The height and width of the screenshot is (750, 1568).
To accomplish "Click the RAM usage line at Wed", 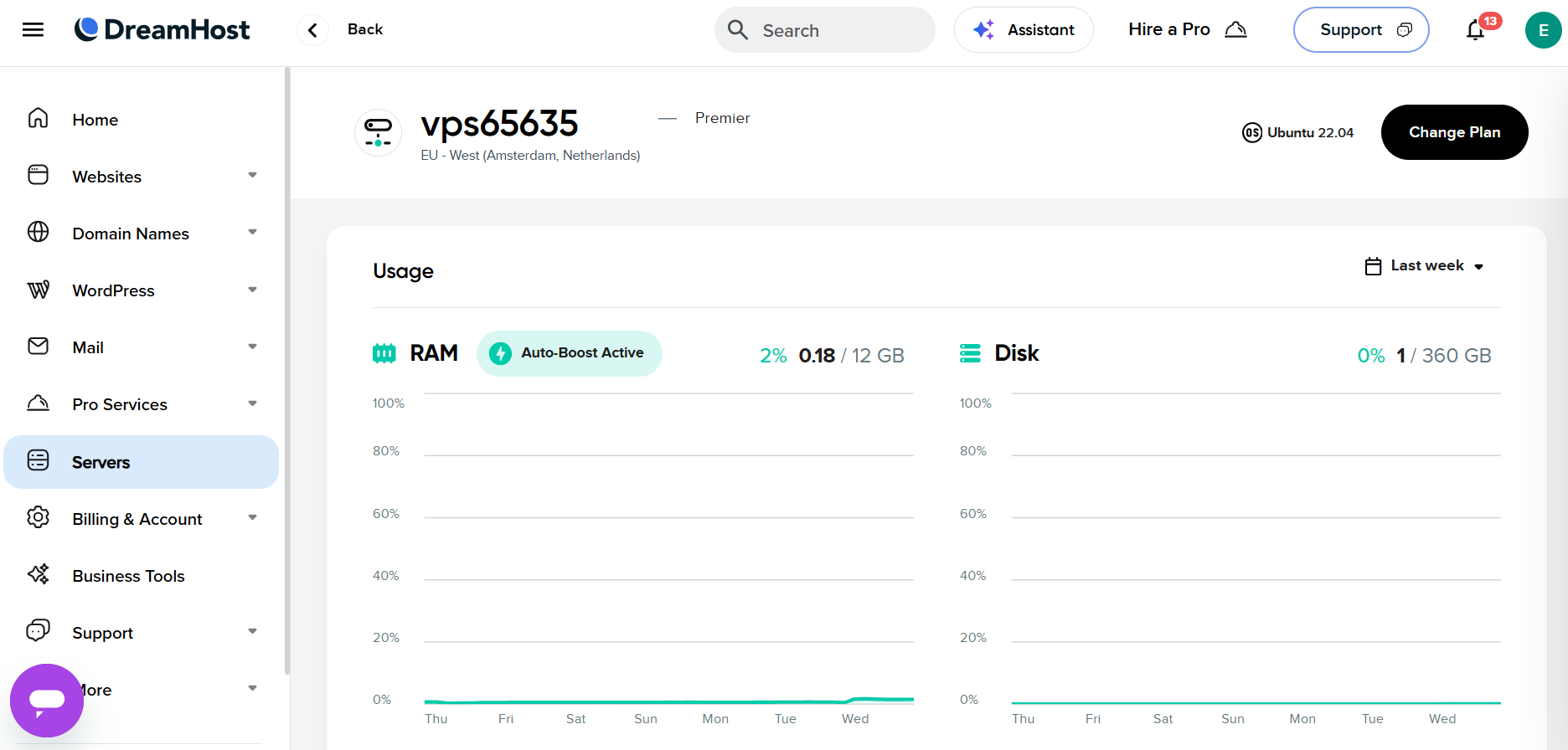I will 856,699.
